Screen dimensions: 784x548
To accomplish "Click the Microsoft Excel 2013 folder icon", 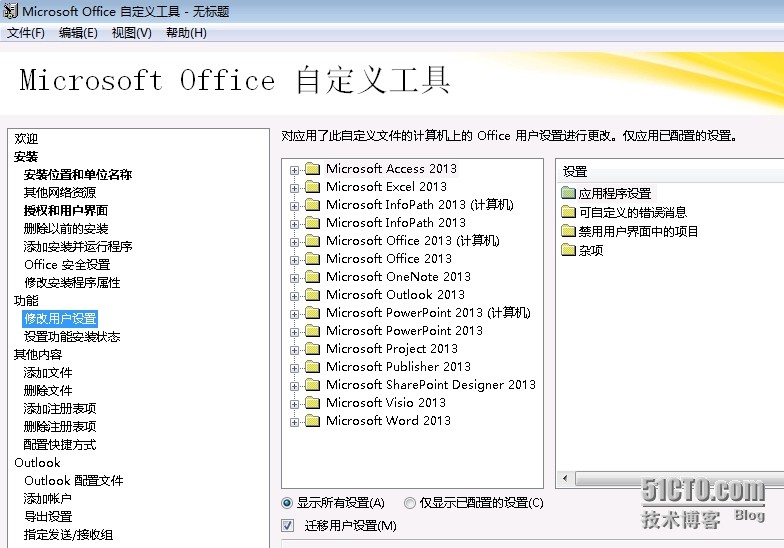I will pos(312,187).
